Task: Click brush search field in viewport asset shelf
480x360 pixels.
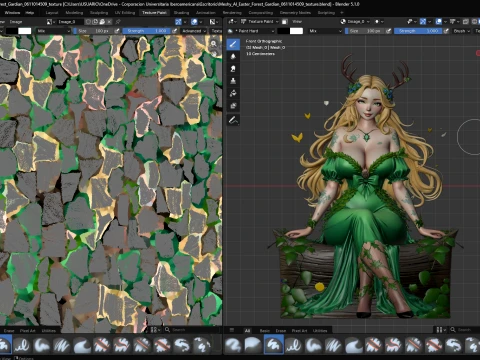Action: pos(464,330)
